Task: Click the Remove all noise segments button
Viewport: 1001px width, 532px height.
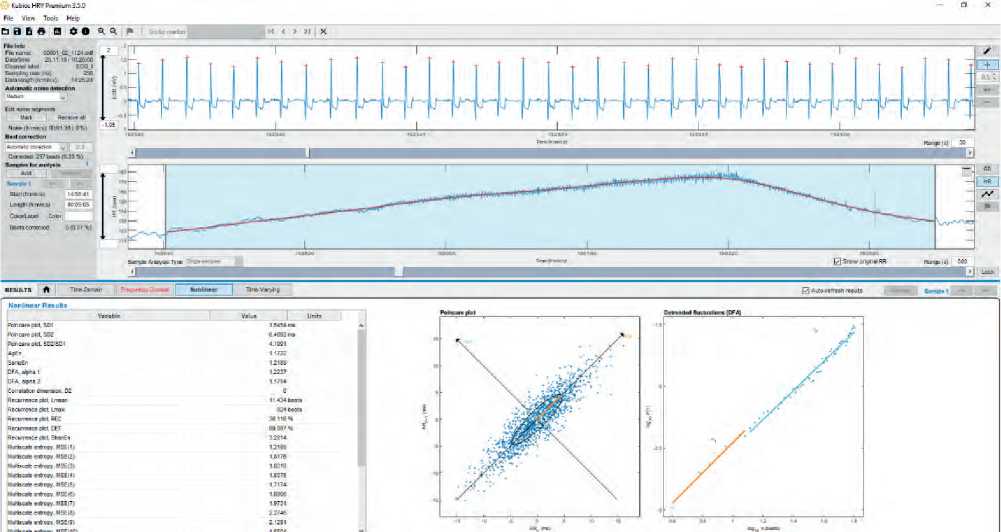Action: coord(71,118)
